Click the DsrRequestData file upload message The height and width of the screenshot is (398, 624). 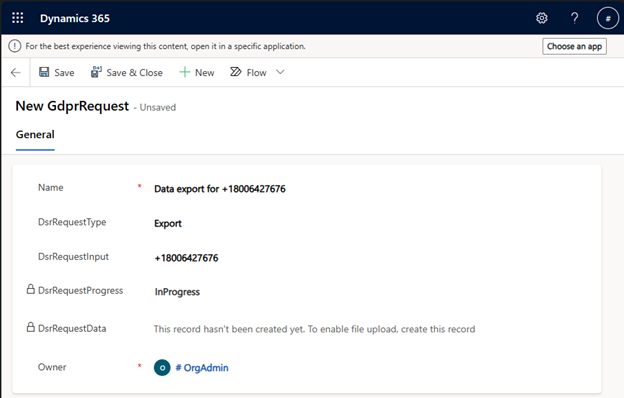[x=314, y=329]
